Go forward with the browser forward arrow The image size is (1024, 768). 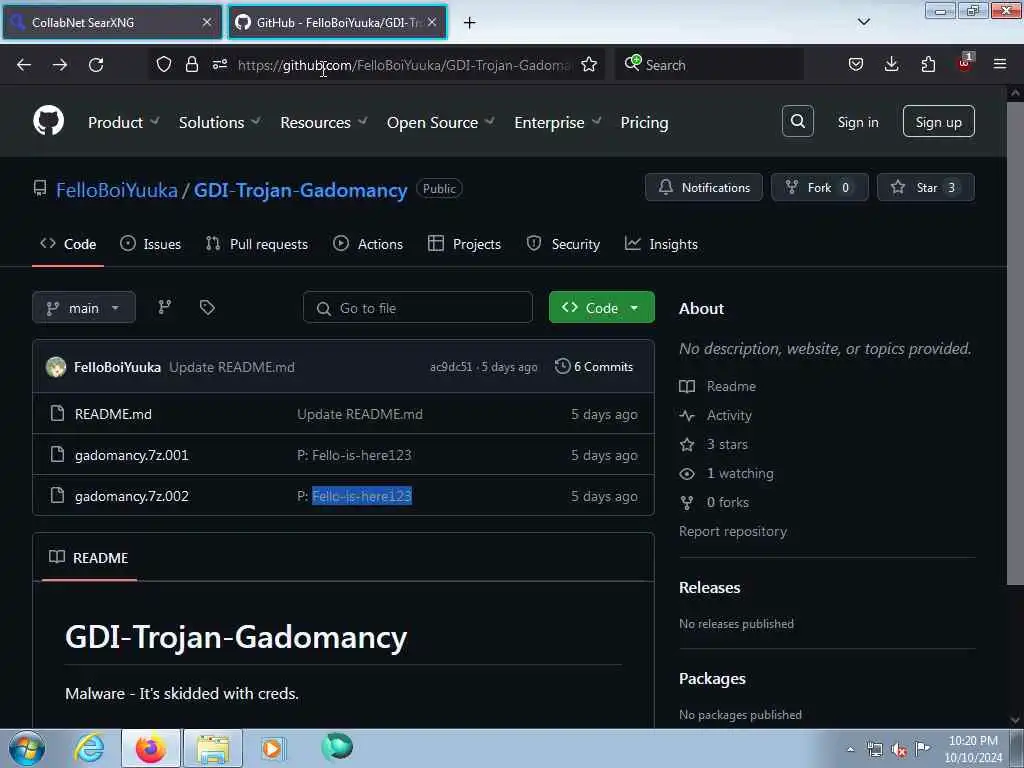click(x=59, y=65)
